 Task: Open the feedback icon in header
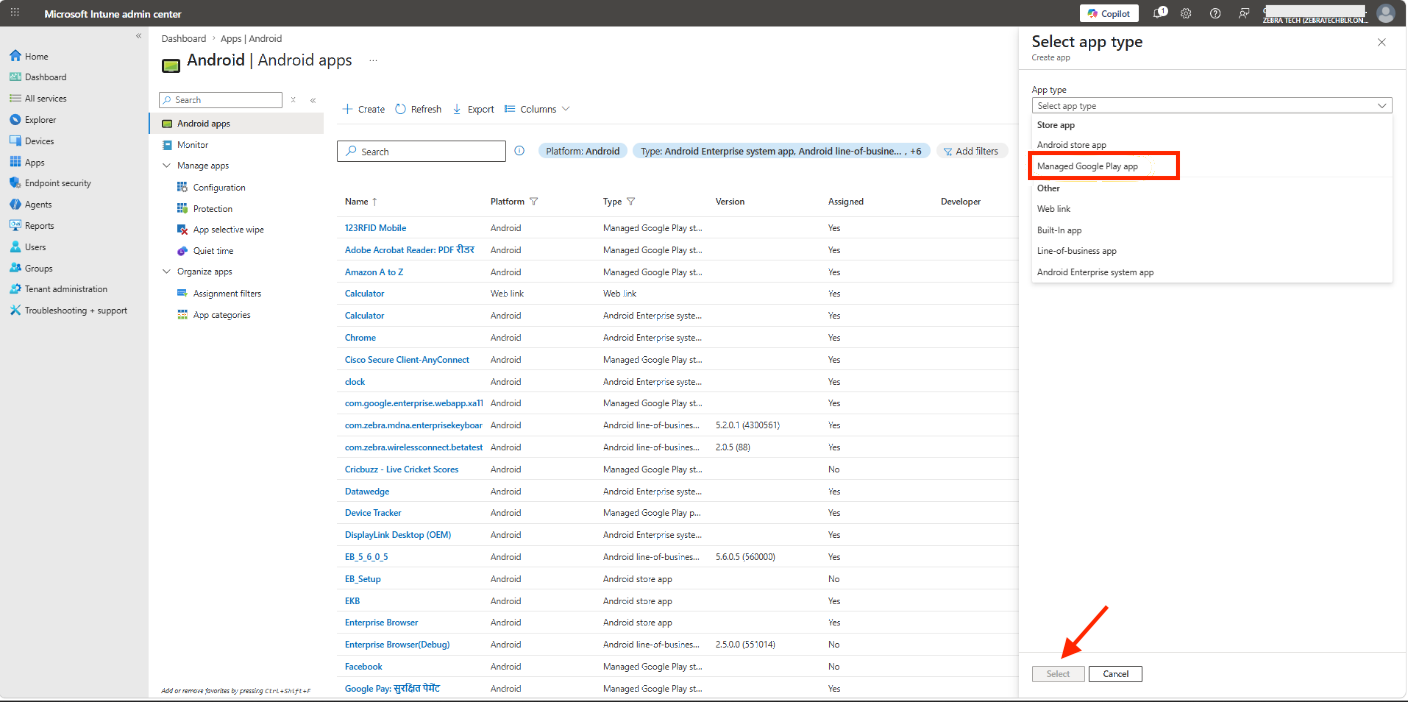tap(1243, 13)
